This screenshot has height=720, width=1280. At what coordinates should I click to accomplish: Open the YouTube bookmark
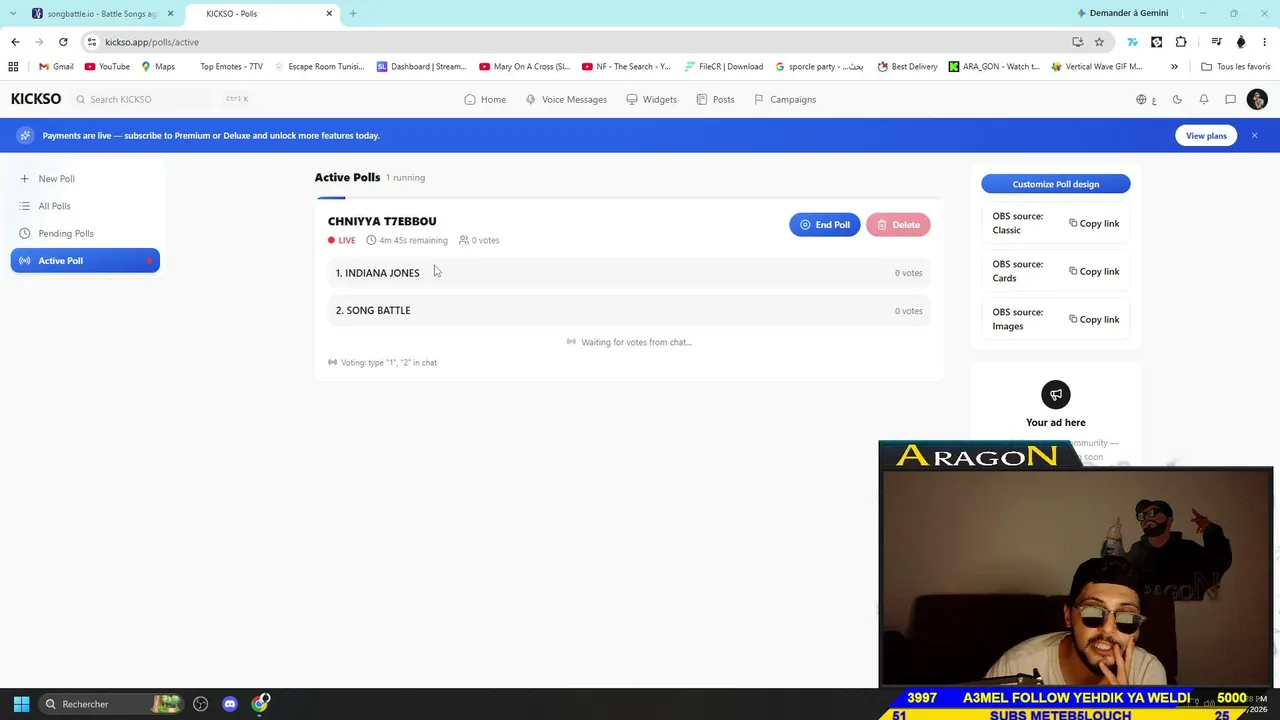coord(107,67)
